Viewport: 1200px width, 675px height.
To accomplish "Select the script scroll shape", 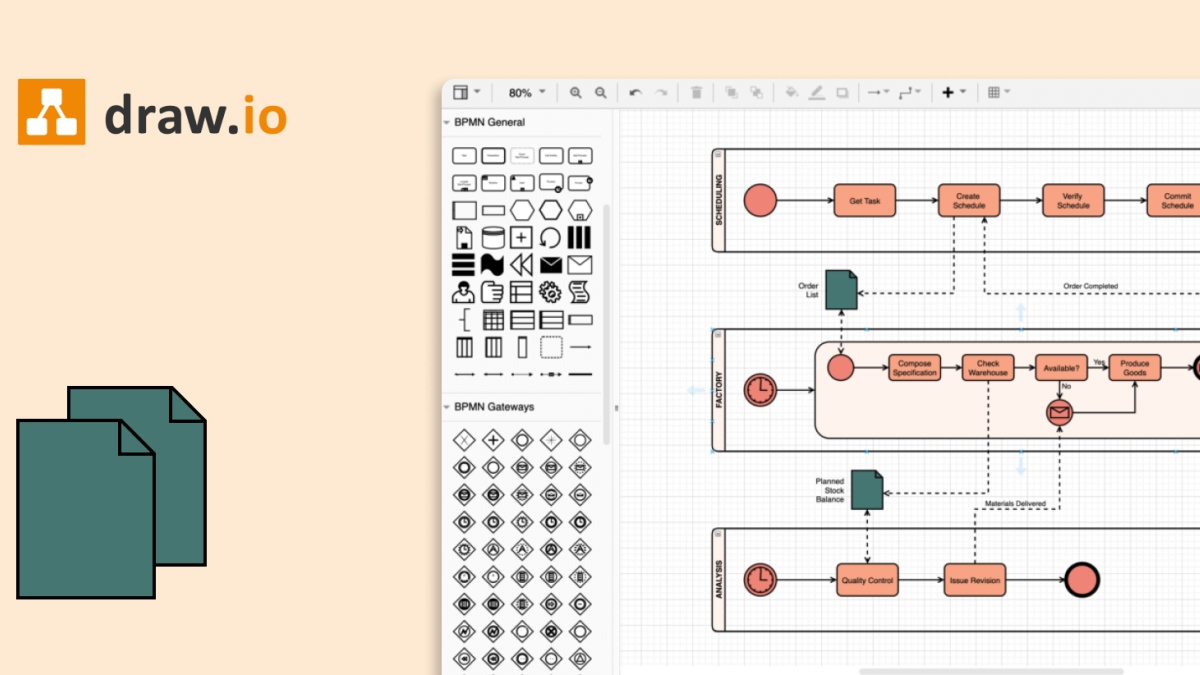I will tap(579, 292).
